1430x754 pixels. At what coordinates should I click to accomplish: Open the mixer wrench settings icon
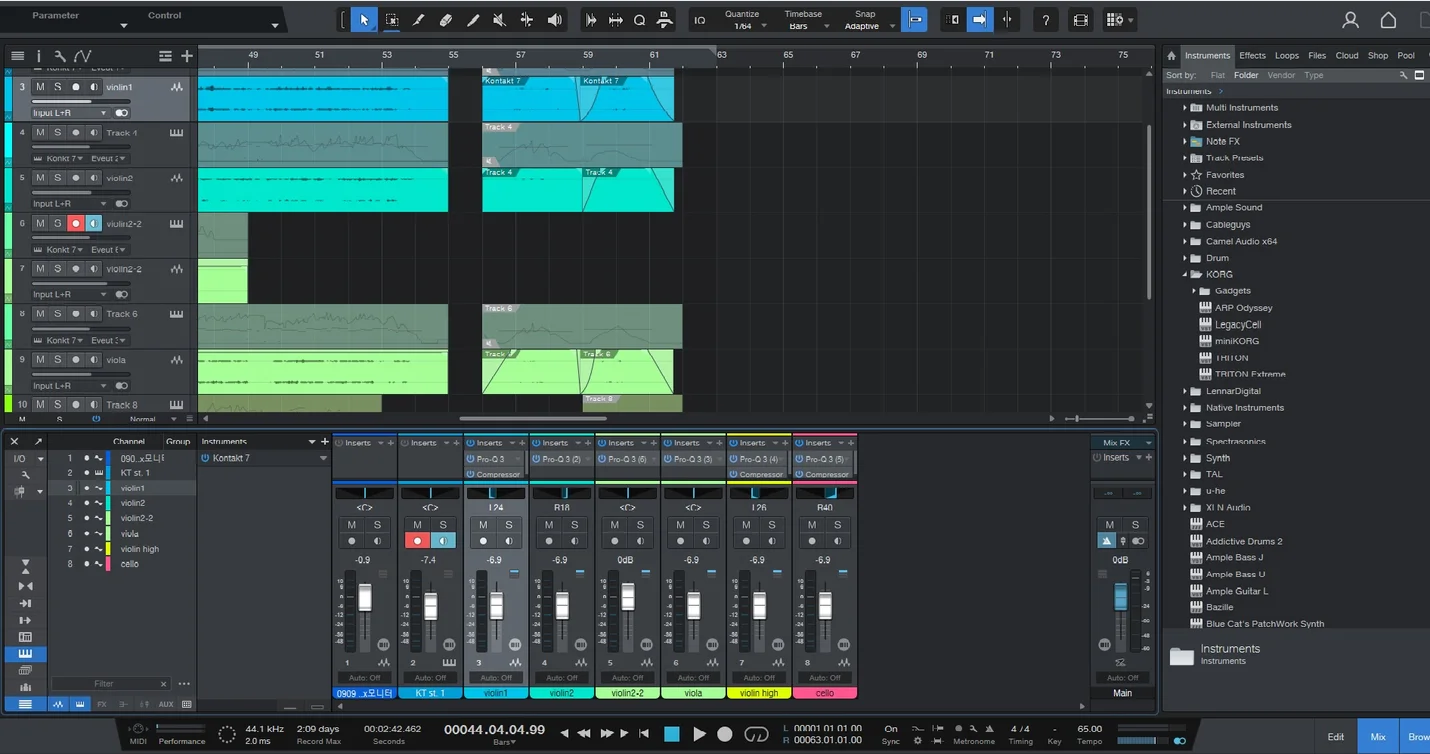[x=25, y=474]
